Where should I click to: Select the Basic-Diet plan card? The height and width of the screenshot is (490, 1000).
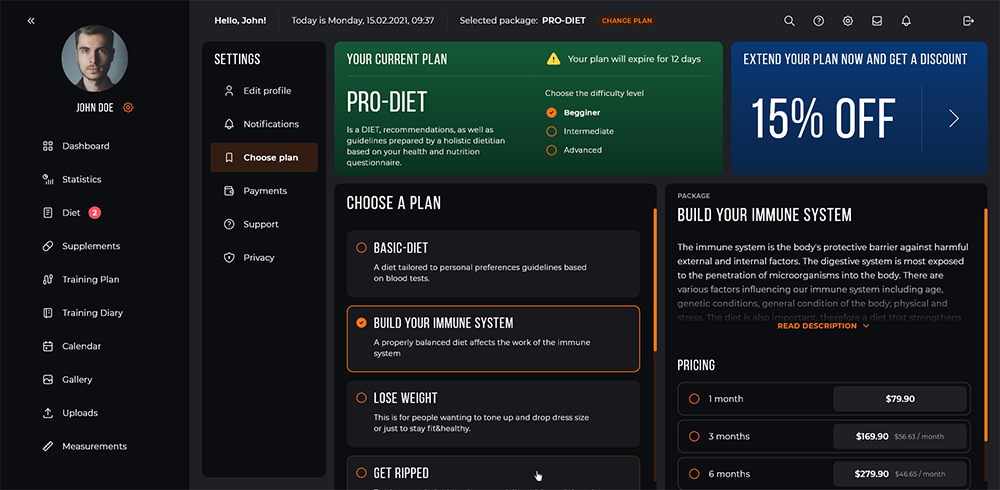tap(493, 264)
